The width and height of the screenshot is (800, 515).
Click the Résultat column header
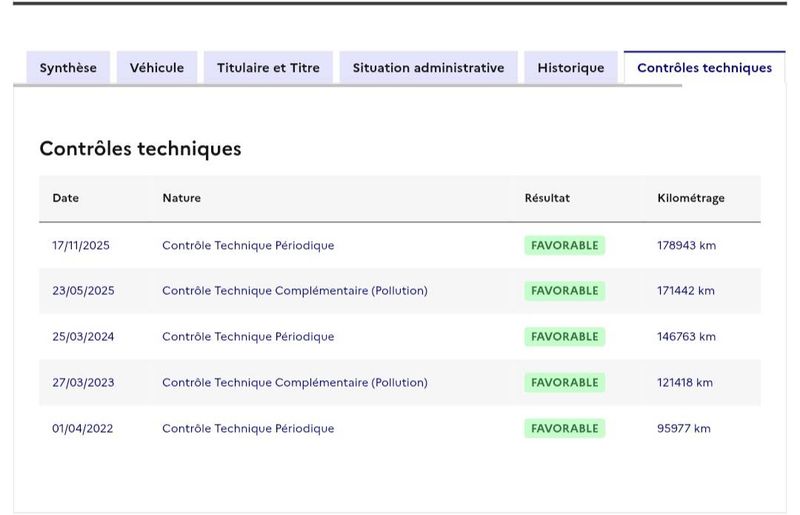[547, 198]
